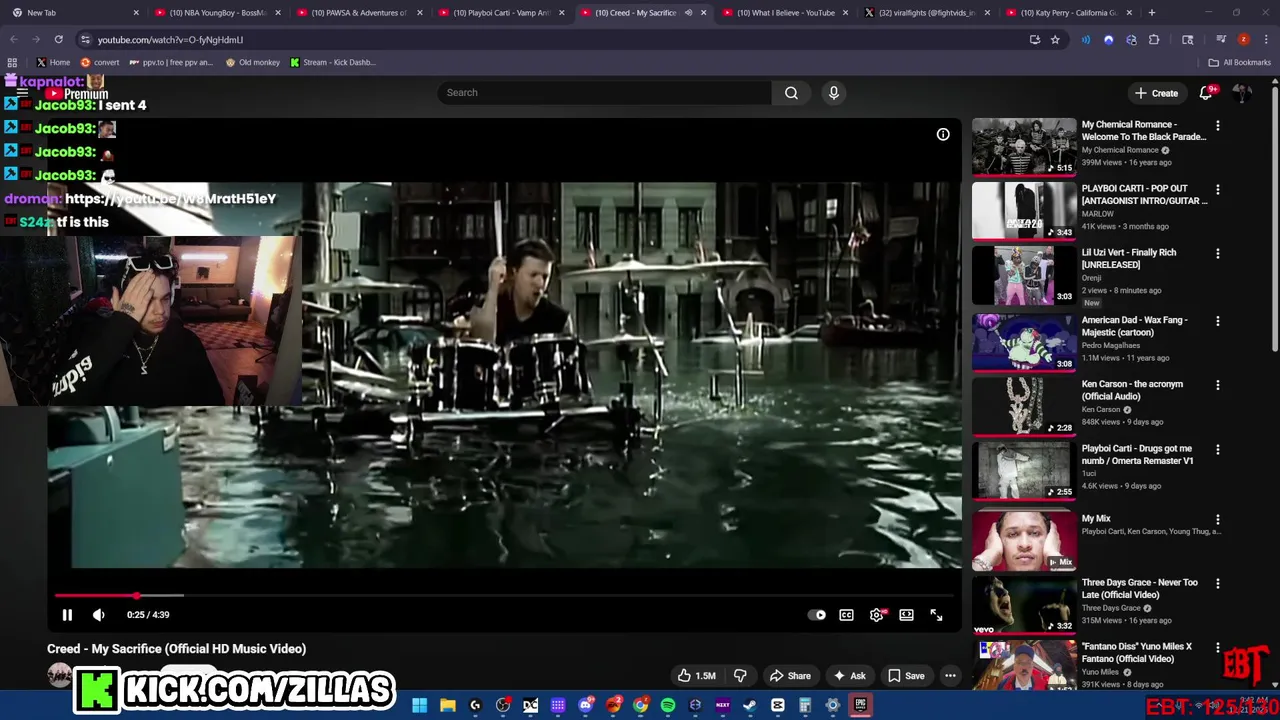Enter full screen video mode
The image size is (1280, 720).
tap(936, 615)
